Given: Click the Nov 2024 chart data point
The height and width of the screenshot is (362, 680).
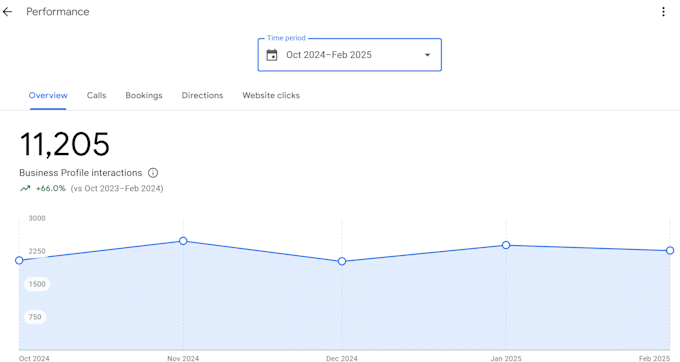Looking at the screenshot, I should point(183,241).
